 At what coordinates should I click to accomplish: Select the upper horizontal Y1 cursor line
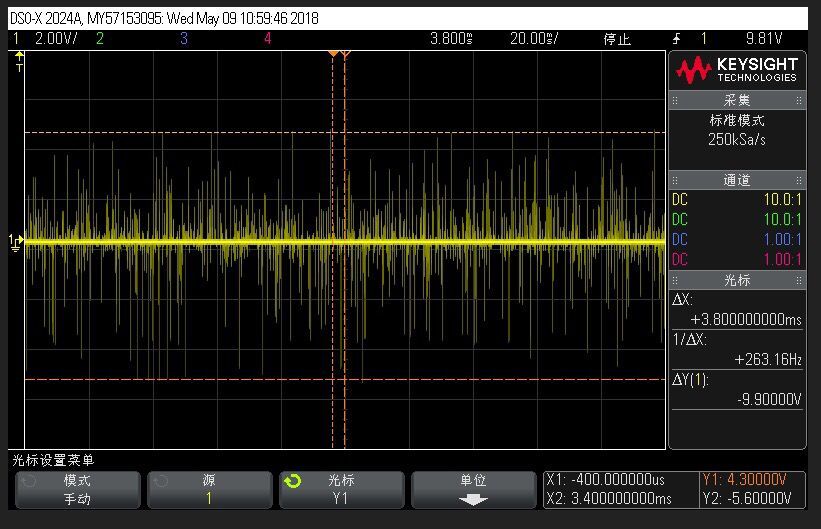(345, 133)
